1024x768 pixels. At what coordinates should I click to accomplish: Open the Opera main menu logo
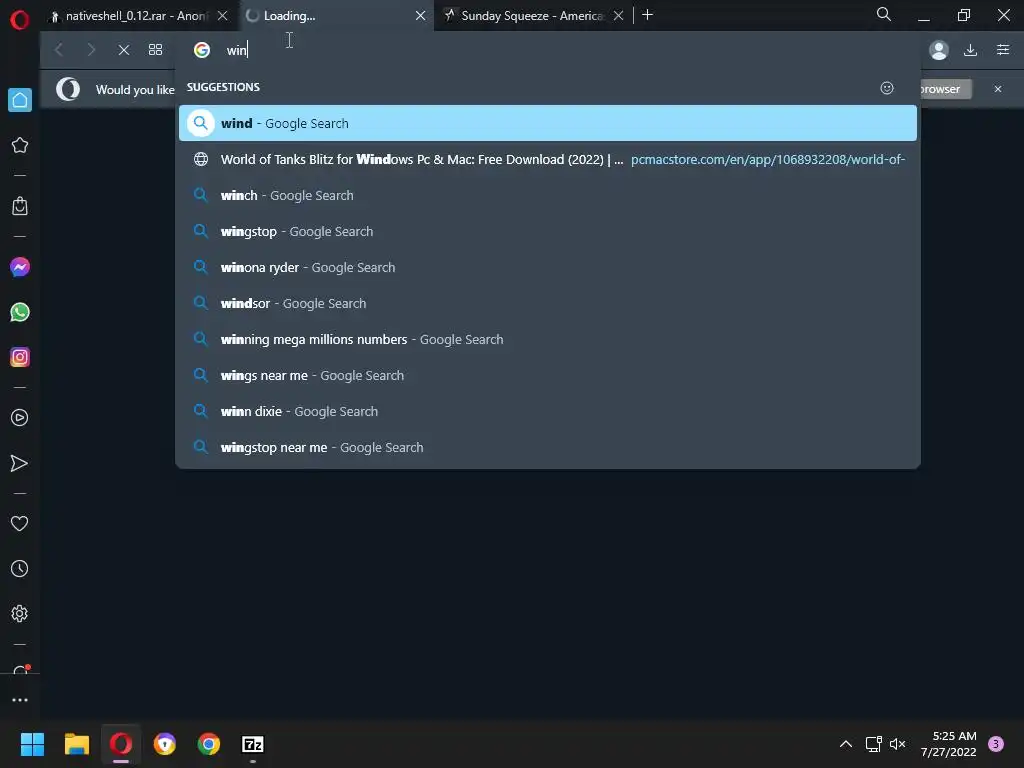click(x=20, y=20)
